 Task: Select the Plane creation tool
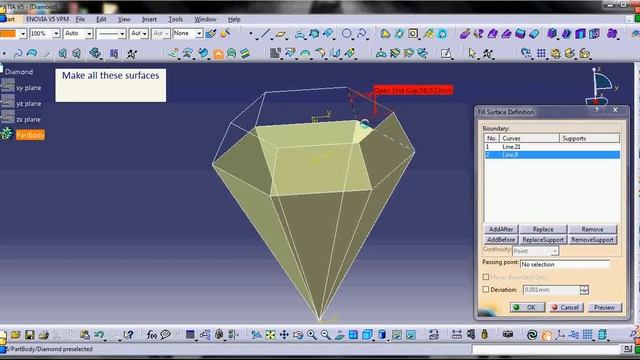coord(280,34)
